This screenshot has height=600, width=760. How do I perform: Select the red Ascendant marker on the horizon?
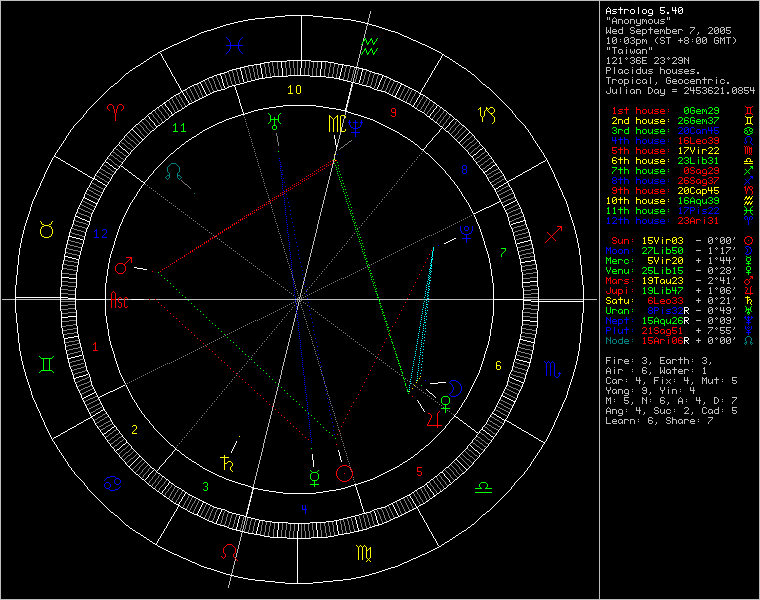(118, 299)
